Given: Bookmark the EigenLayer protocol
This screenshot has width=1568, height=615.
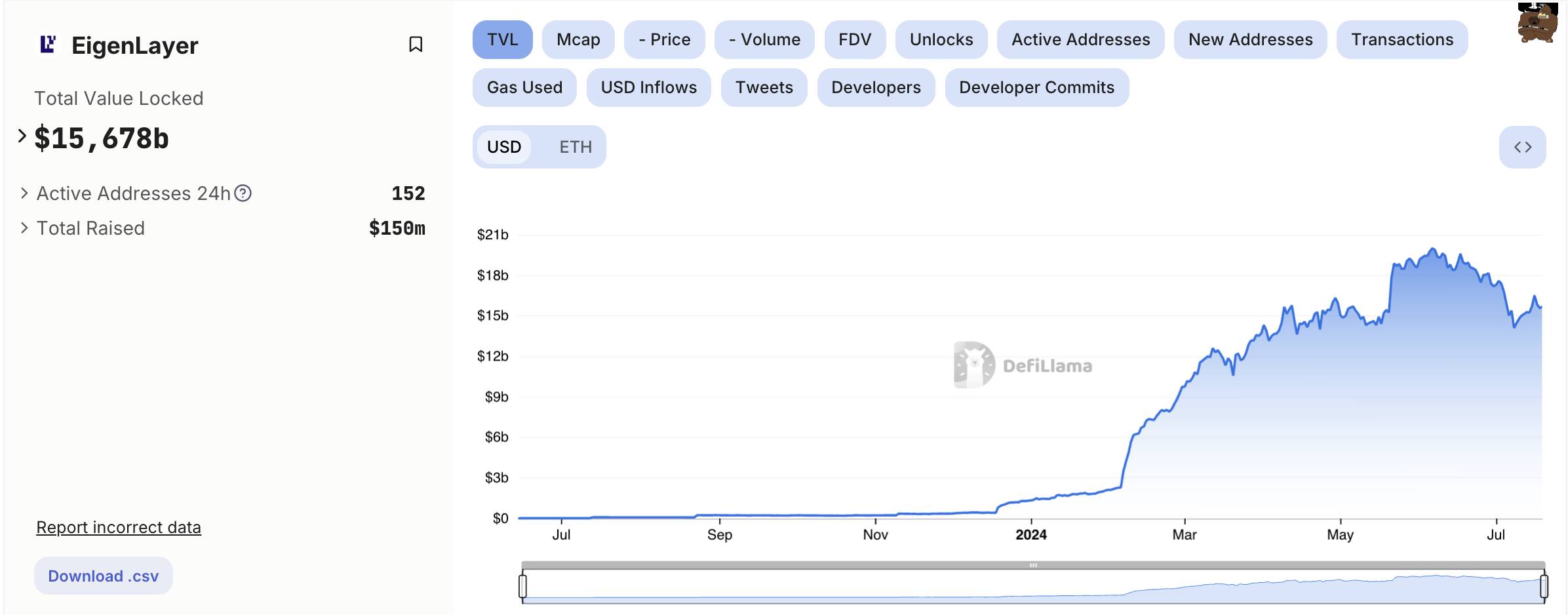Looking at the screenshot, I should [x=416, y=45].
